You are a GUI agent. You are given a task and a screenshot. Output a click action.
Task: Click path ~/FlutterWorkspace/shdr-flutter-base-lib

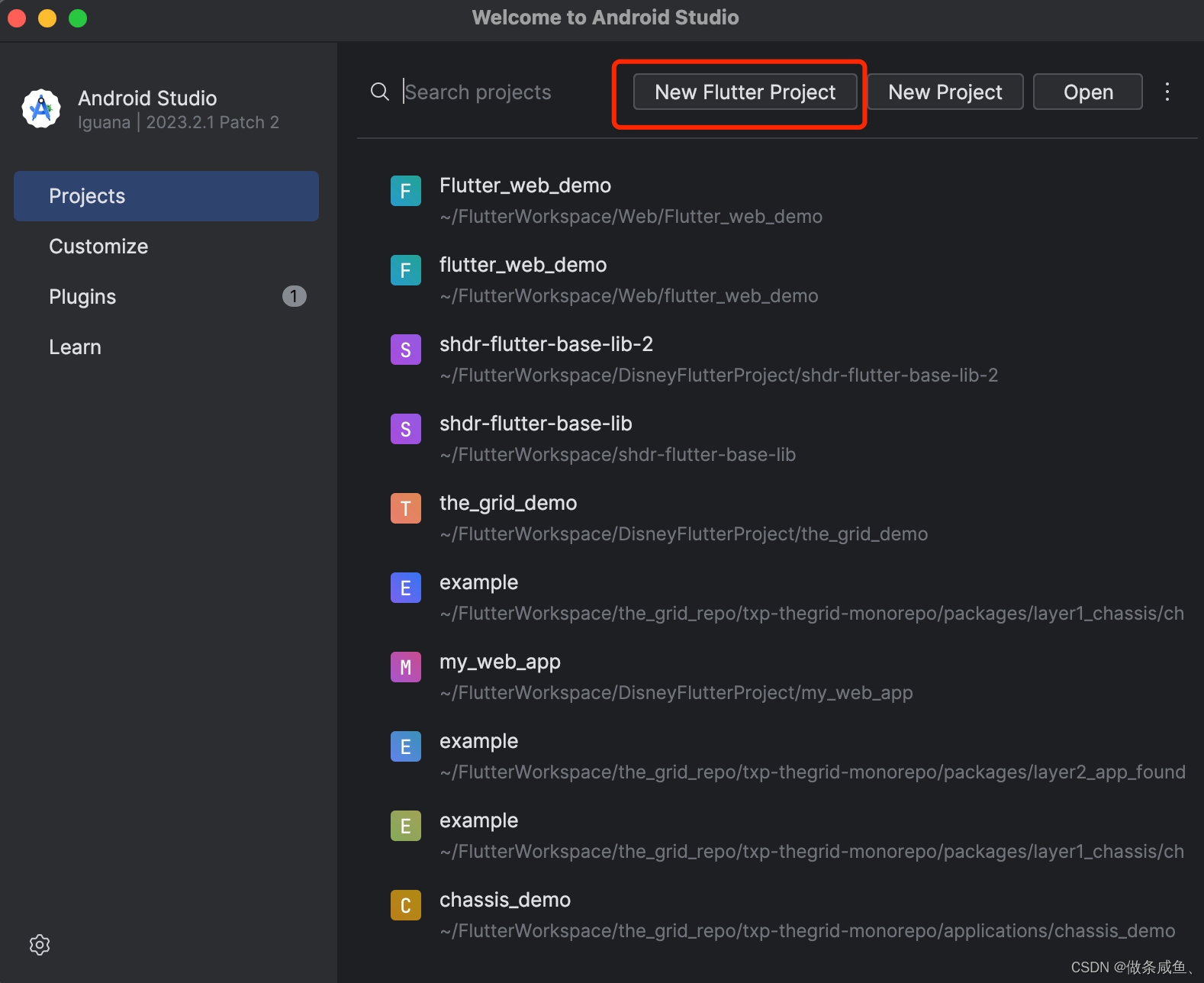618,455
